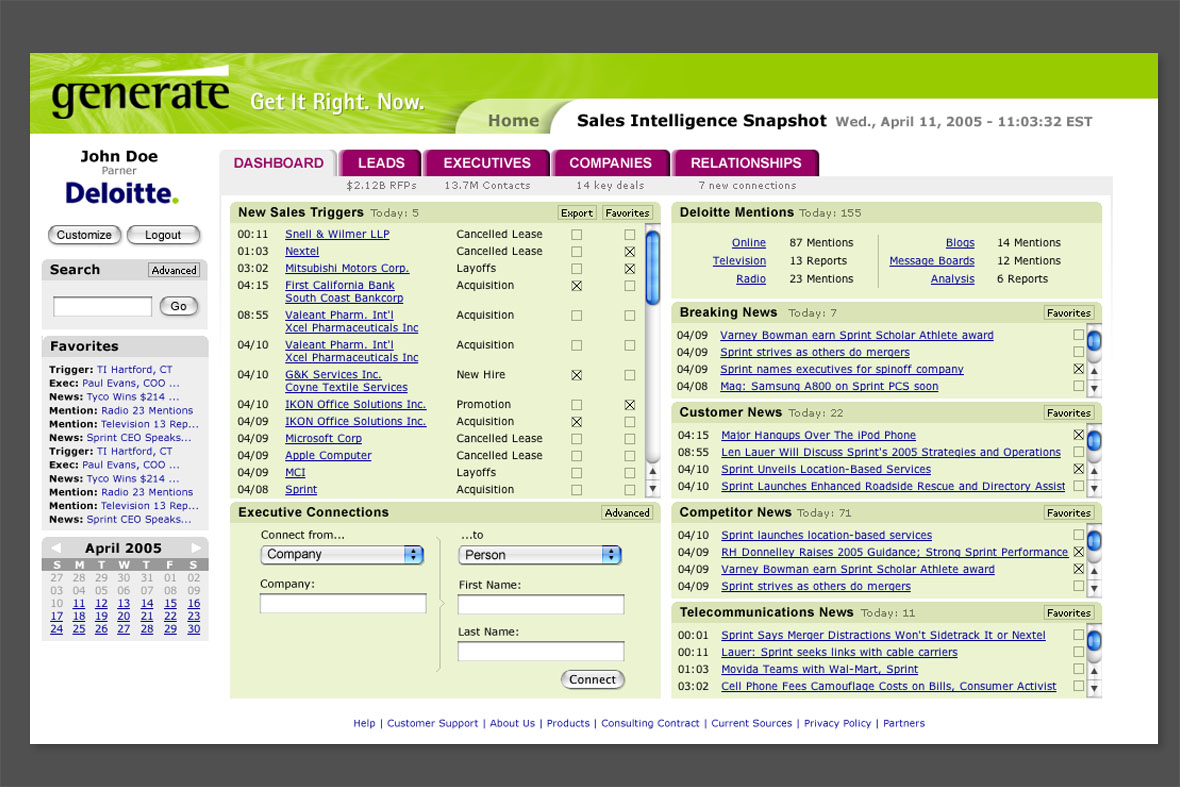Image resolution: width=1180 pixels, height=787 pixels.
Task: Click the generate logo
Action: [140, 93]
